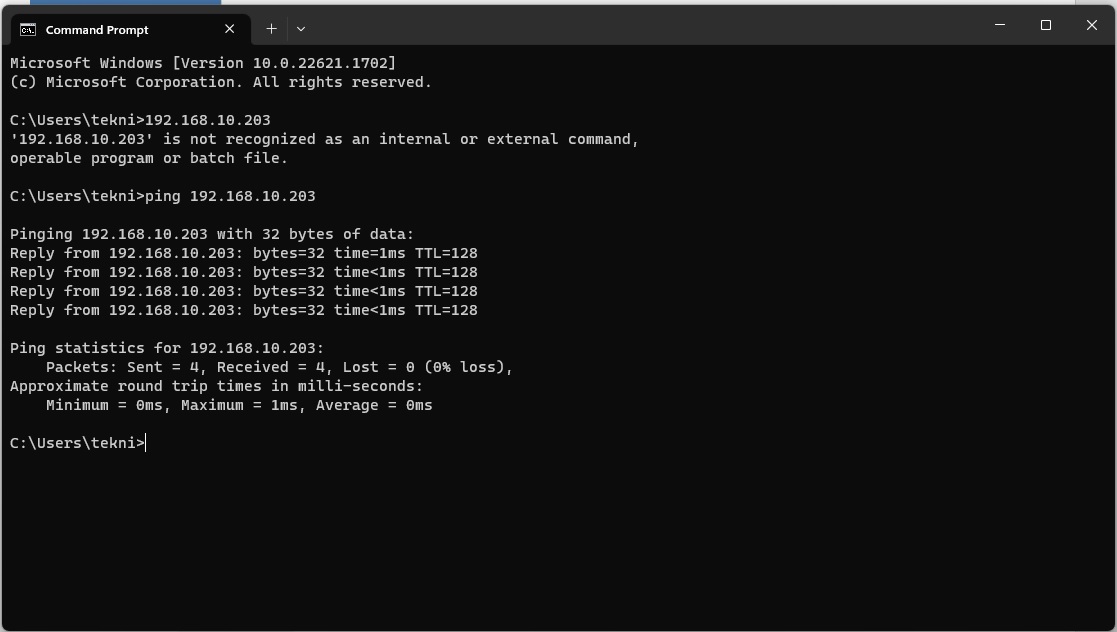Click "Pinging 192.168.10.203 with 32 bytes" line
This screenshot has width=1117, height=632.
212,234
